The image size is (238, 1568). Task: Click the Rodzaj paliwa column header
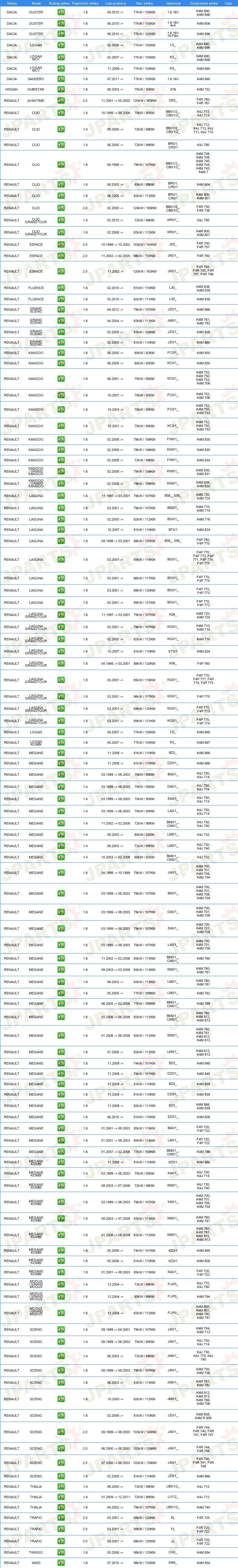point(59,3)
